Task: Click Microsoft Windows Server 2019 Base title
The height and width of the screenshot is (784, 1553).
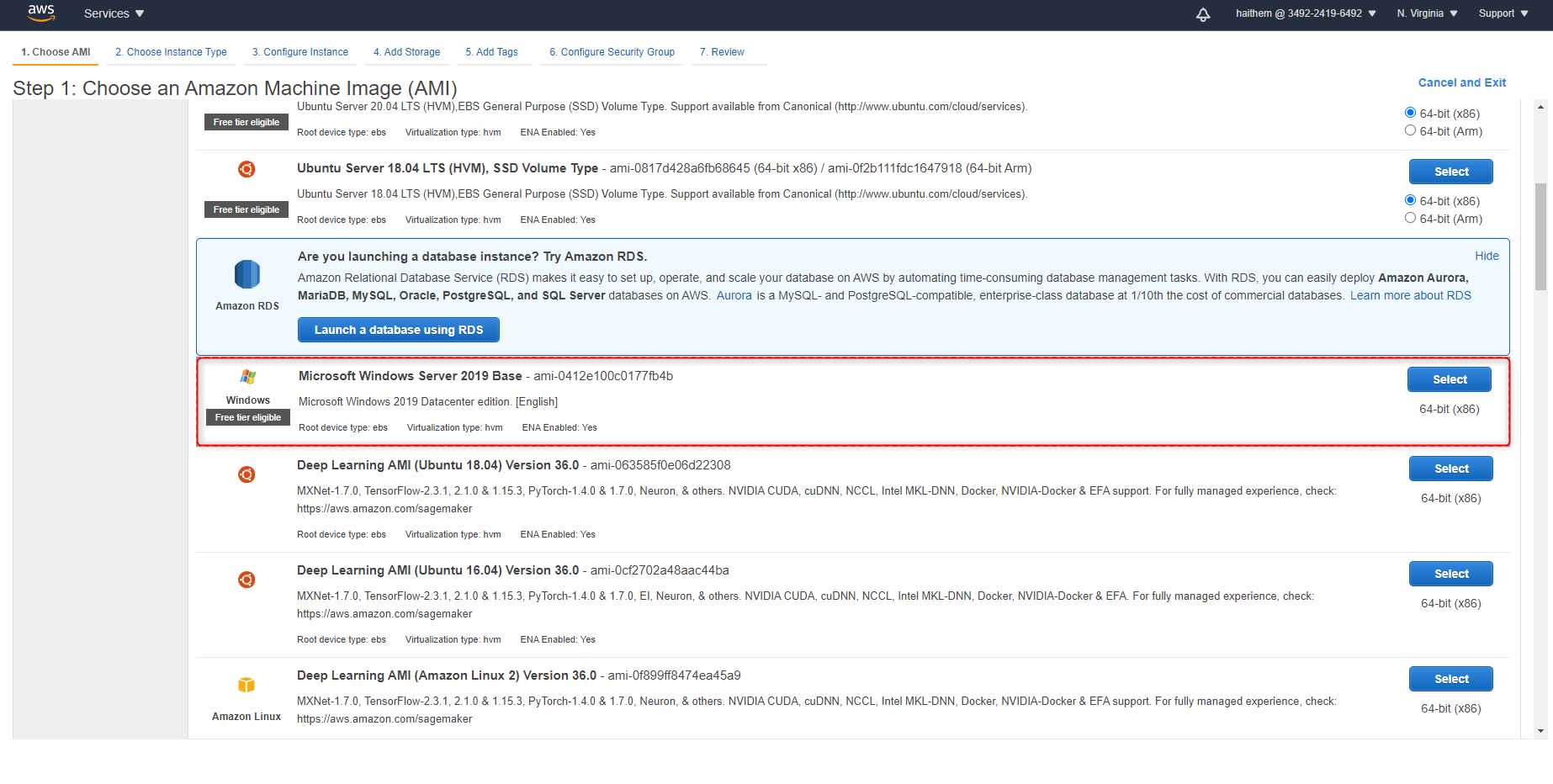Action: (410, 376)
